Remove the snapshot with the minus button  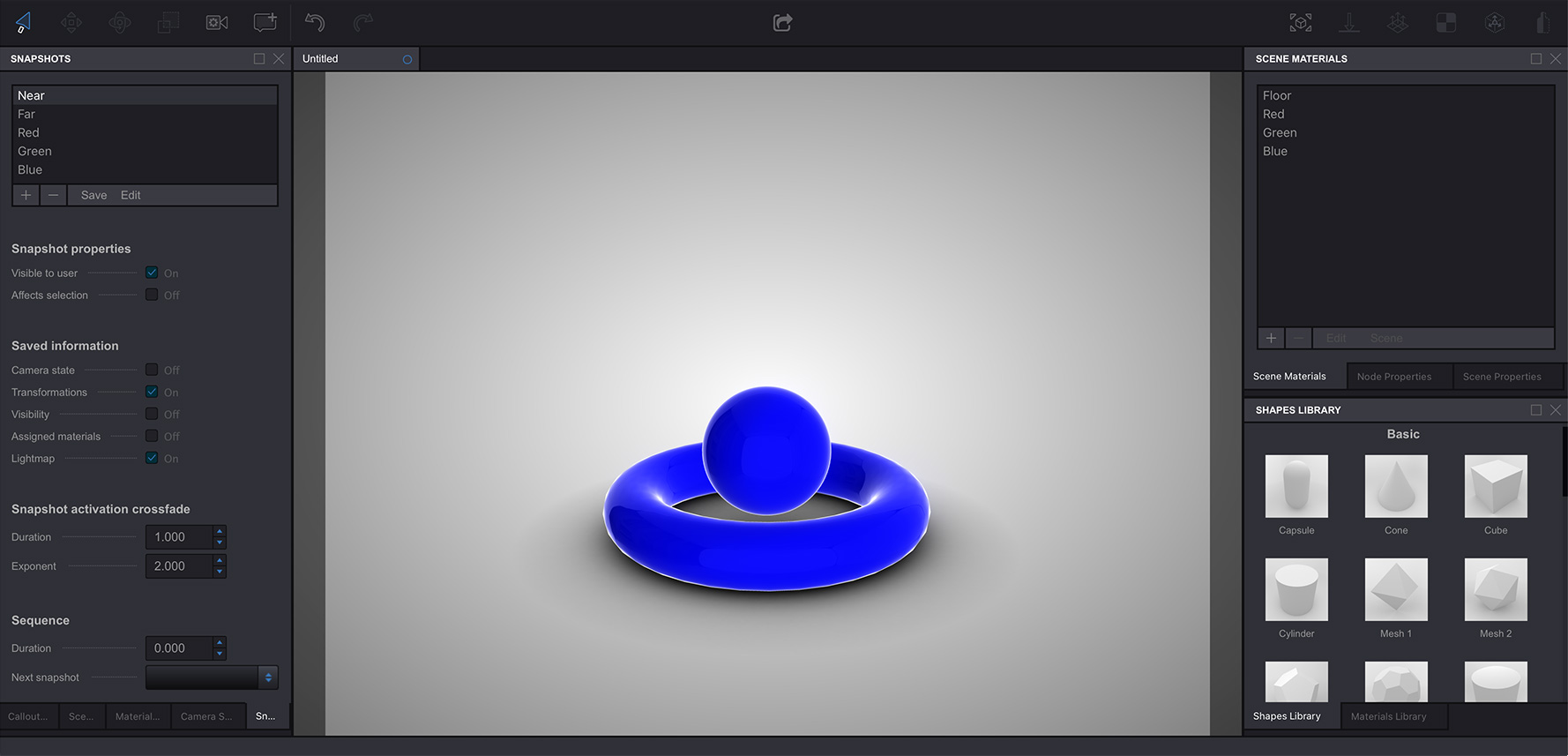(x=54, y=195)
